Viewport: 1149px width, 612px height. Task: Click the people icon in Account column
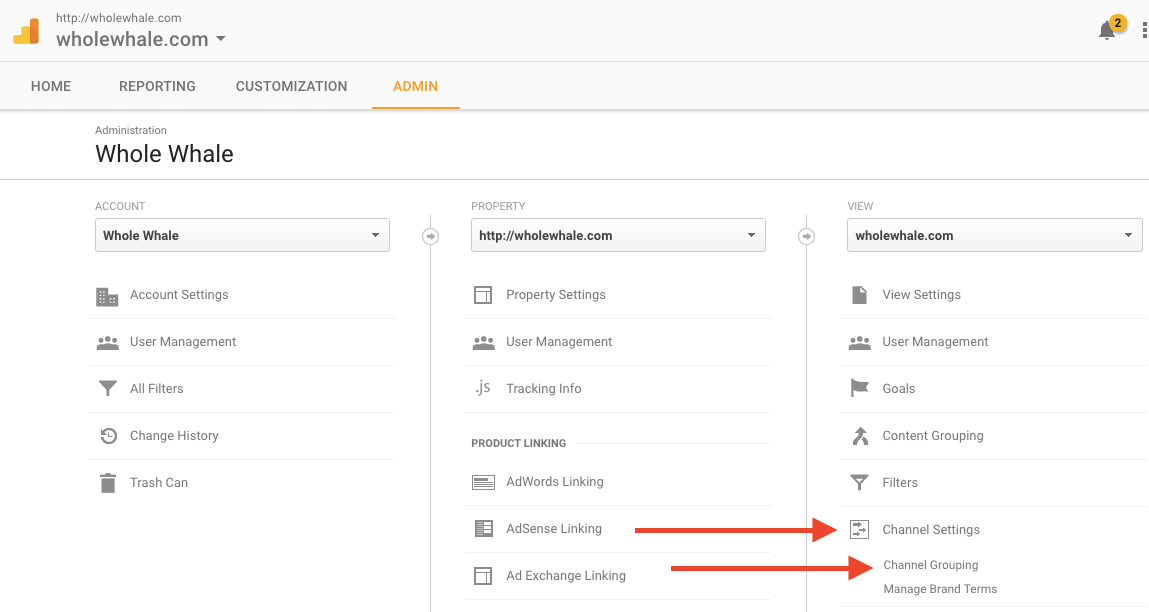pos(107,342)
